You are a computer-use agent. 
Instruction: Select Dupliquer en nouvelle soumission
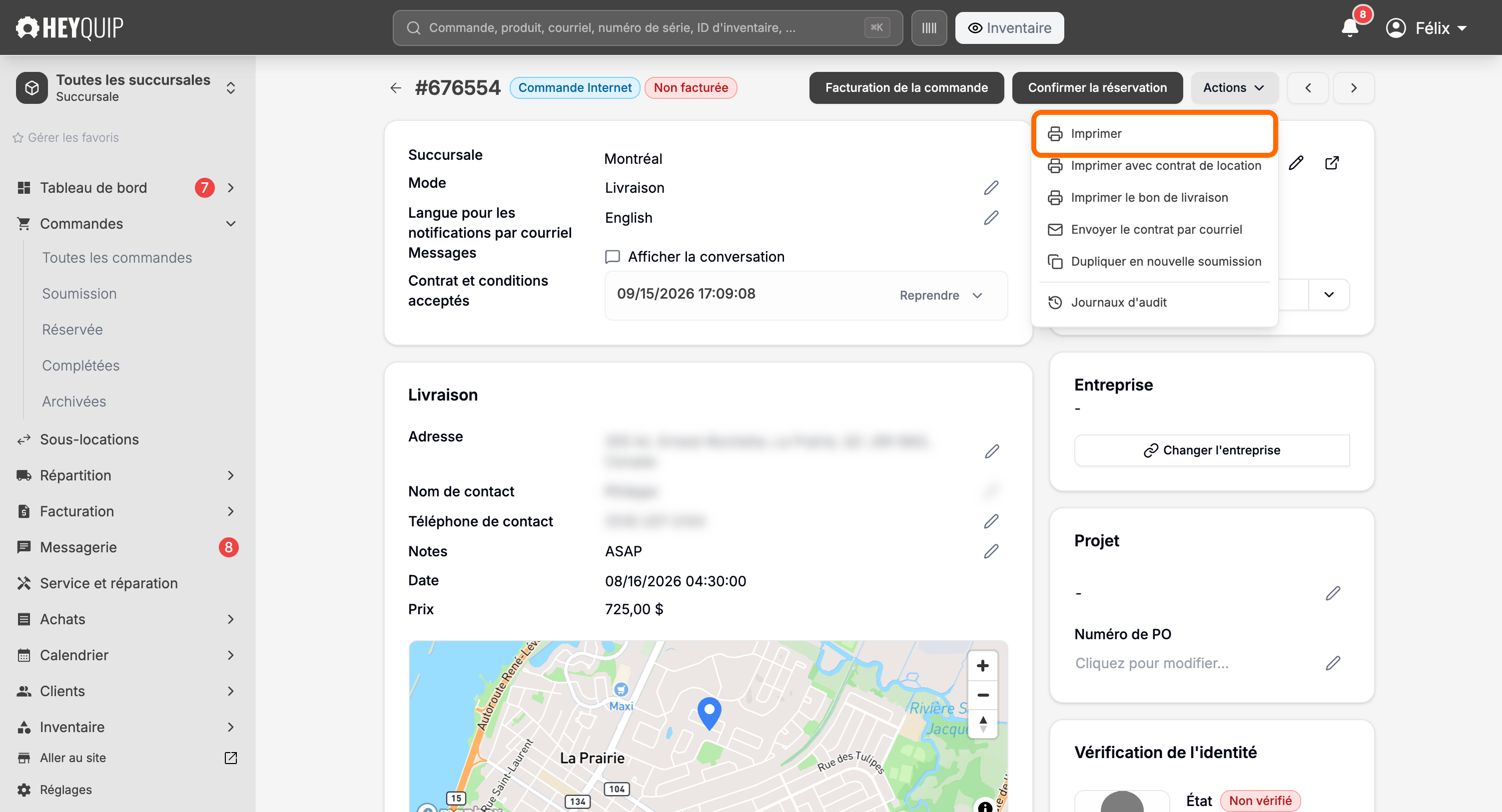pos(1155,262)
